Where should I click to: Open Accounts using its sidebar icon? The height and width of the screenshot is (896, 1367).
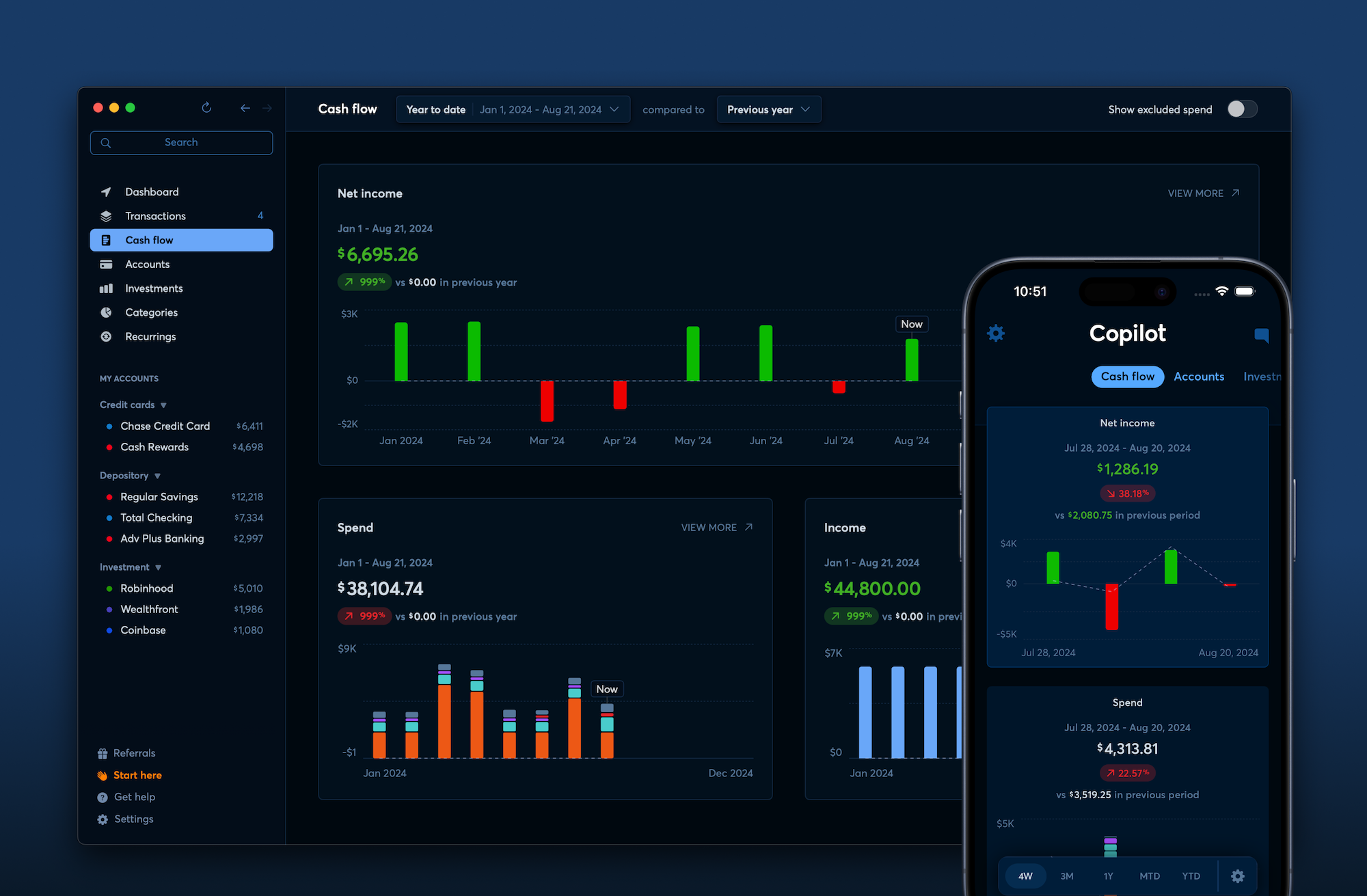(x=106, y=264)
